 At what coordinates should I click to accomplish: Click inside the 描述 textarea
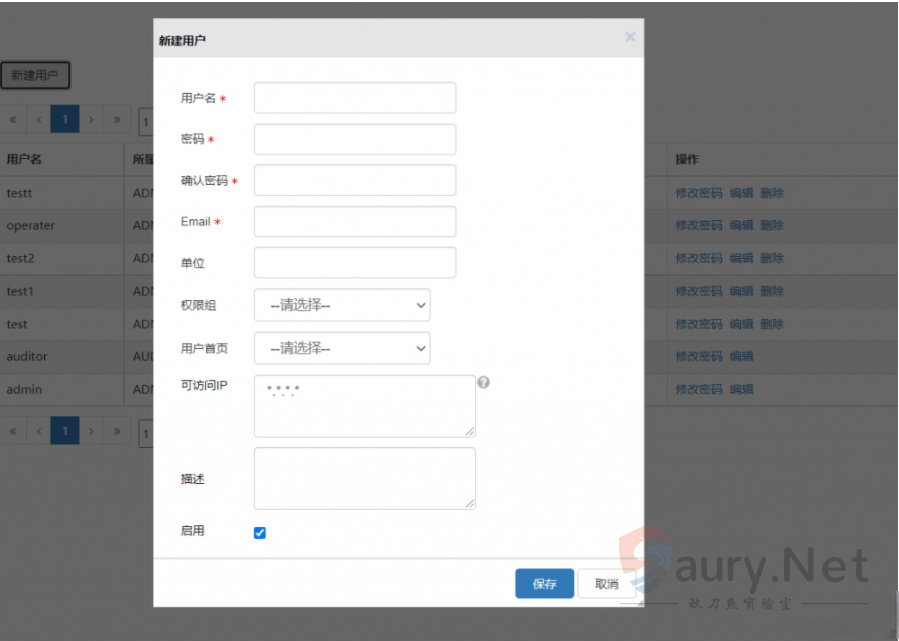[x=364, y=478]
